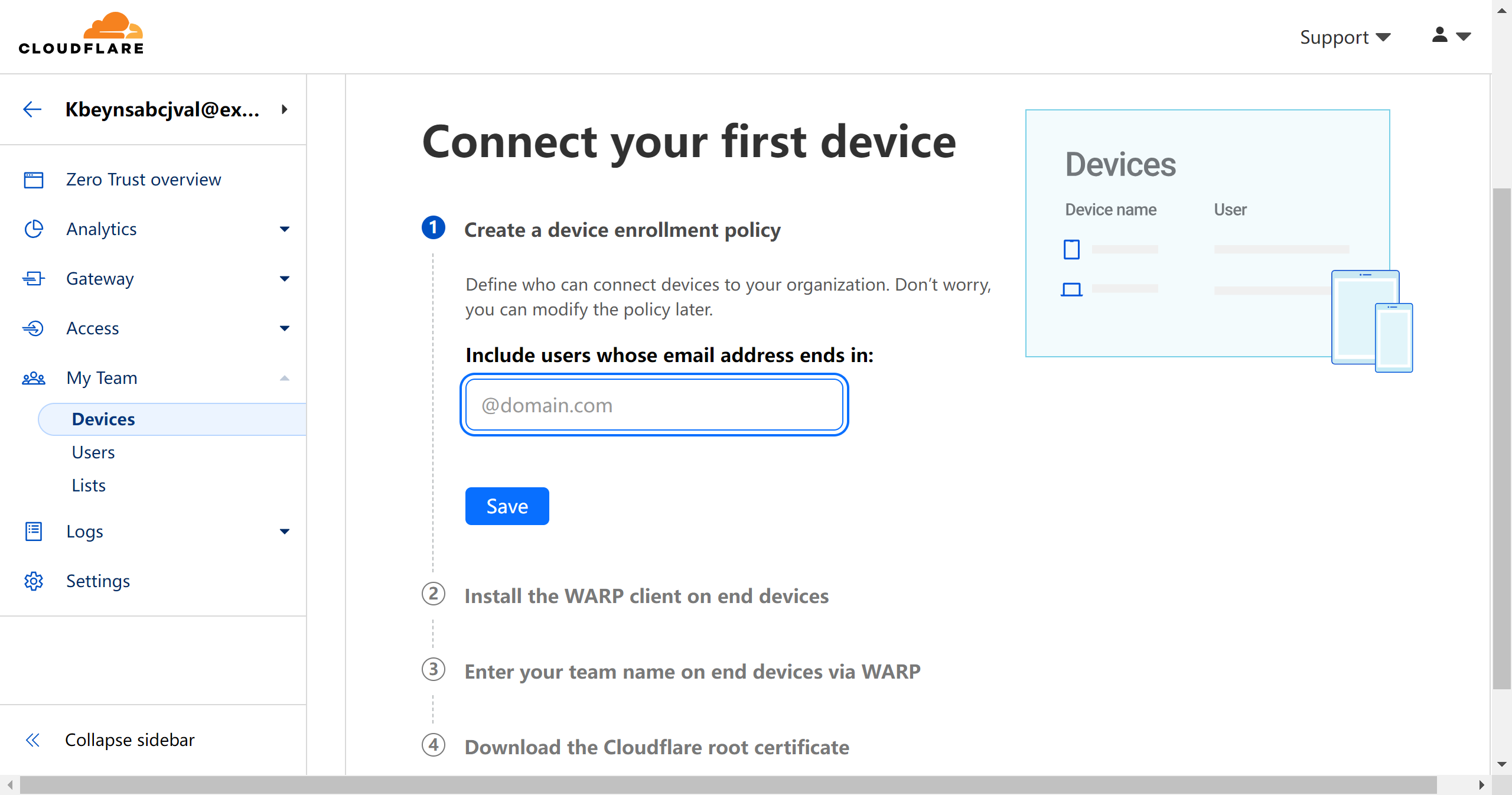Click the Access arrow icon

pyautogui.click(x=34, y=328)
